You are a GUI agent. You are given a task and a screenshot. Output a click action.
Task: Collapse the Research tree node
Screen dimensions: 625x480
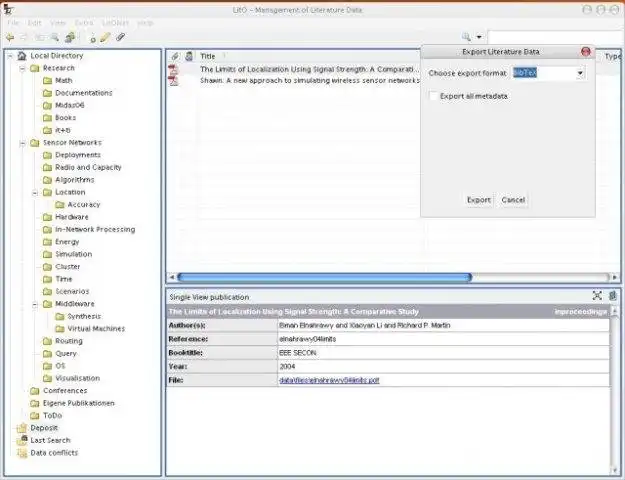point(23,69)
